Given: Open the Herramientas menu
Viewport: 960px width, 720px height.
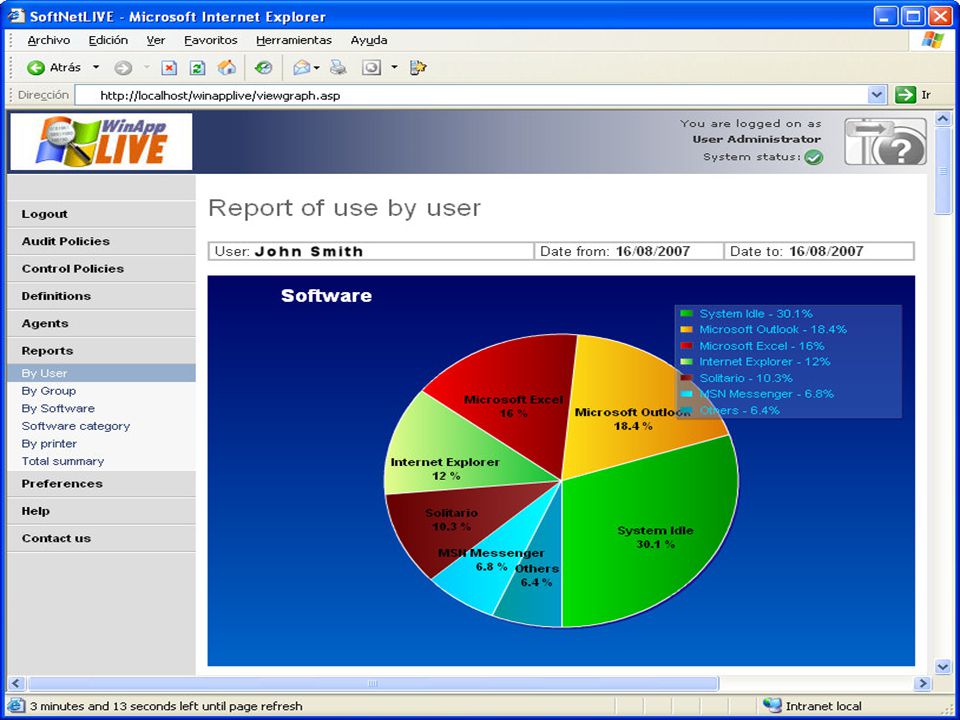Looking at the screenshot, I should [x=294, y=40].
